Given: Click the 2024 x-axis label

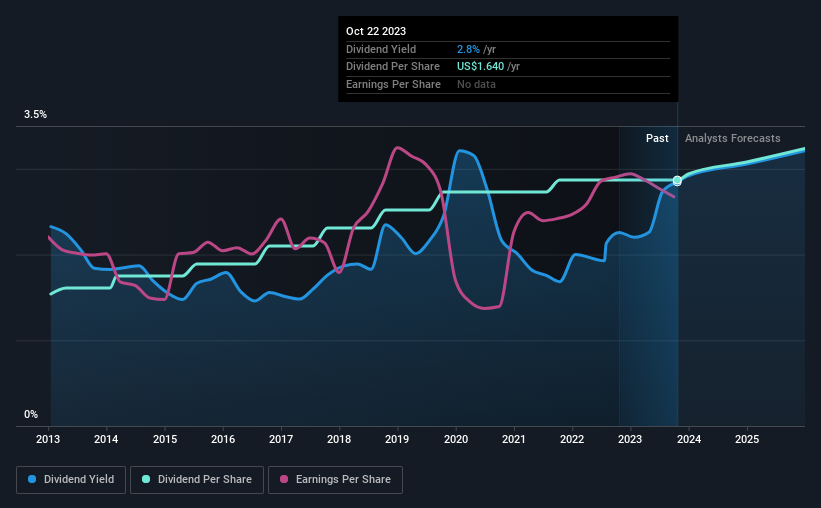Looking at the screenshot, I should pos(689,439).
